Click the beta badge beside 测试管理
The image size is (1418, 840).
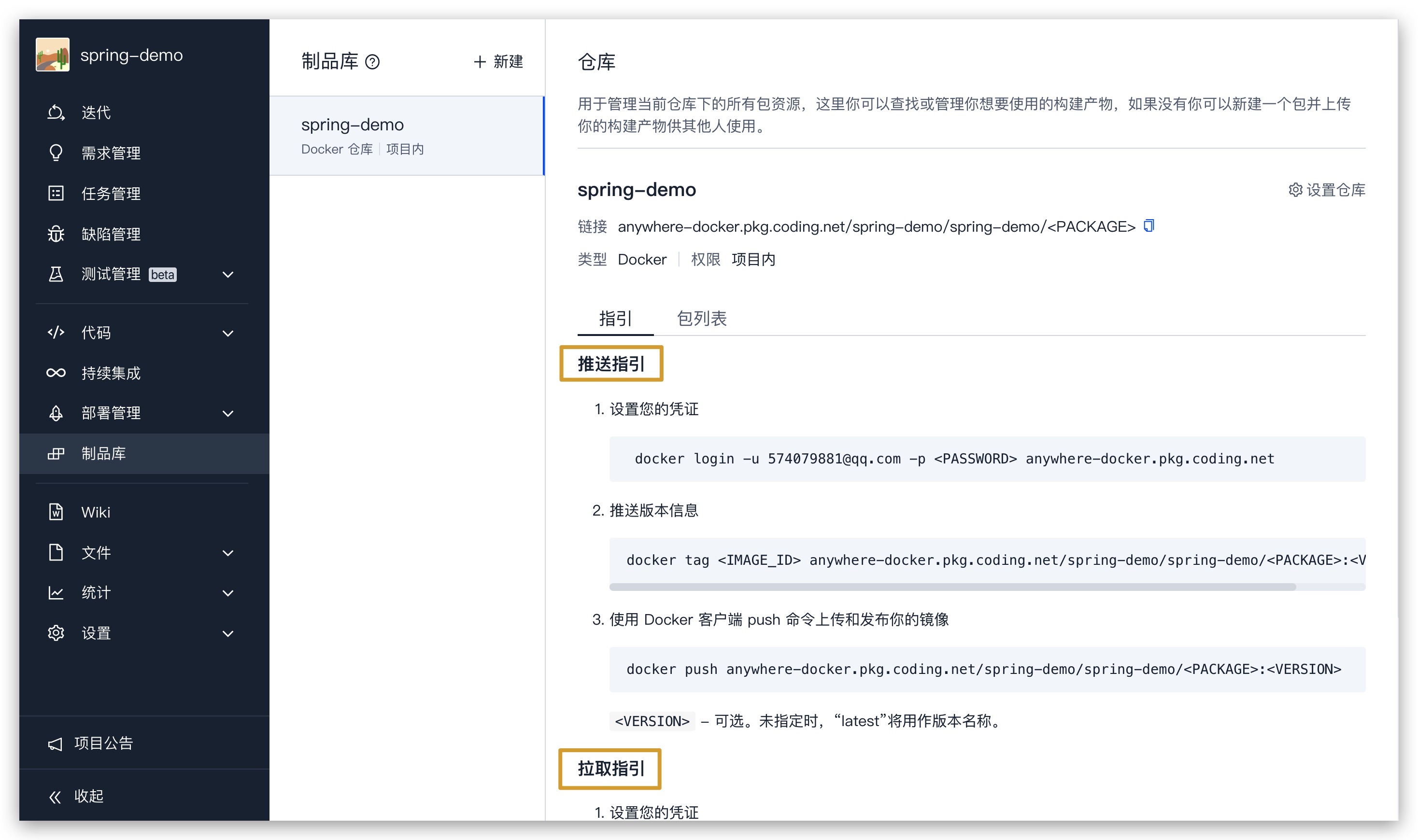click(x=163, y=275)
